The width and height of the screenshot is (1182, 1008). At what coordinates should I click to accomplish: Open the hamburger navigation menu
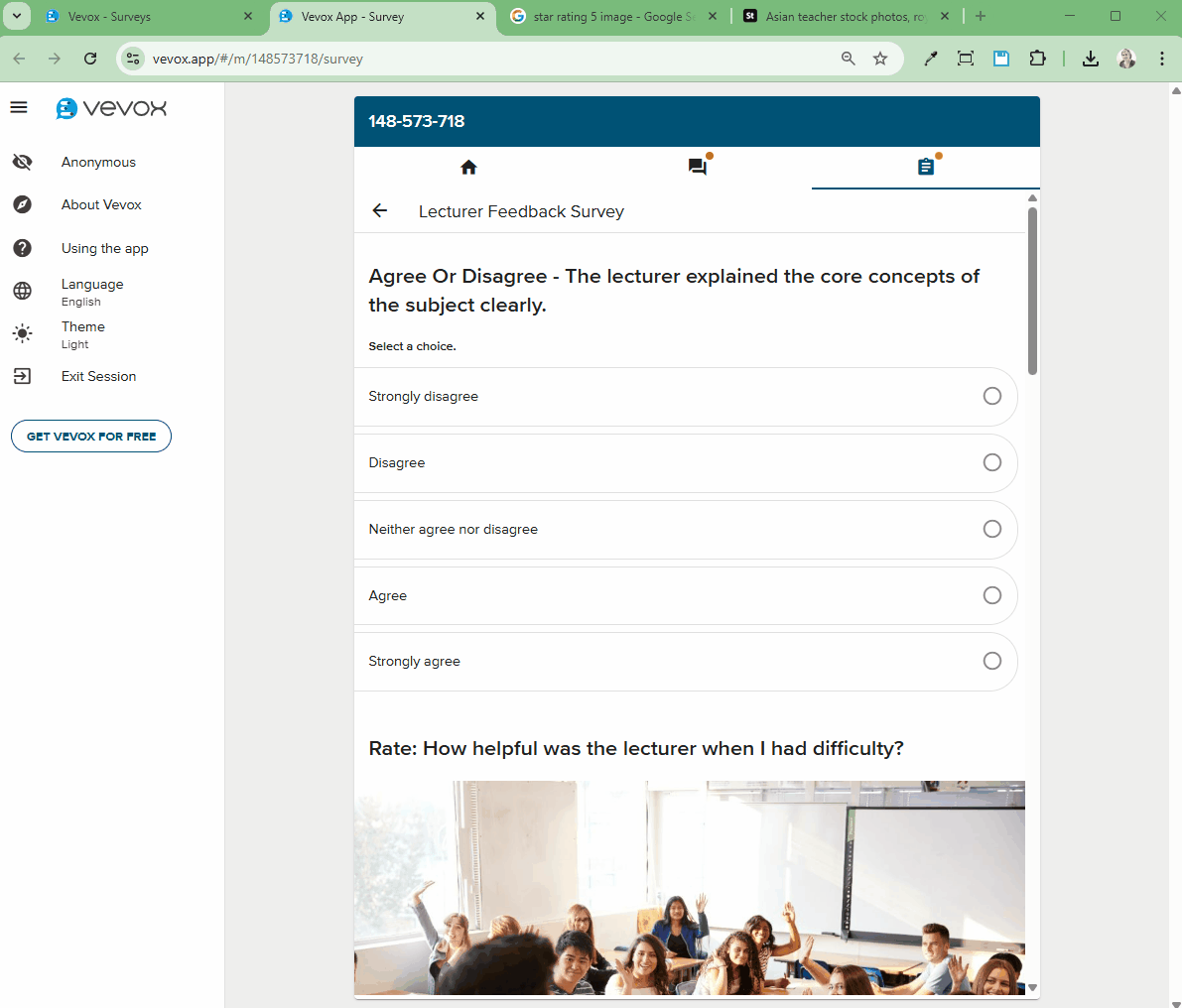click(18, 107)
